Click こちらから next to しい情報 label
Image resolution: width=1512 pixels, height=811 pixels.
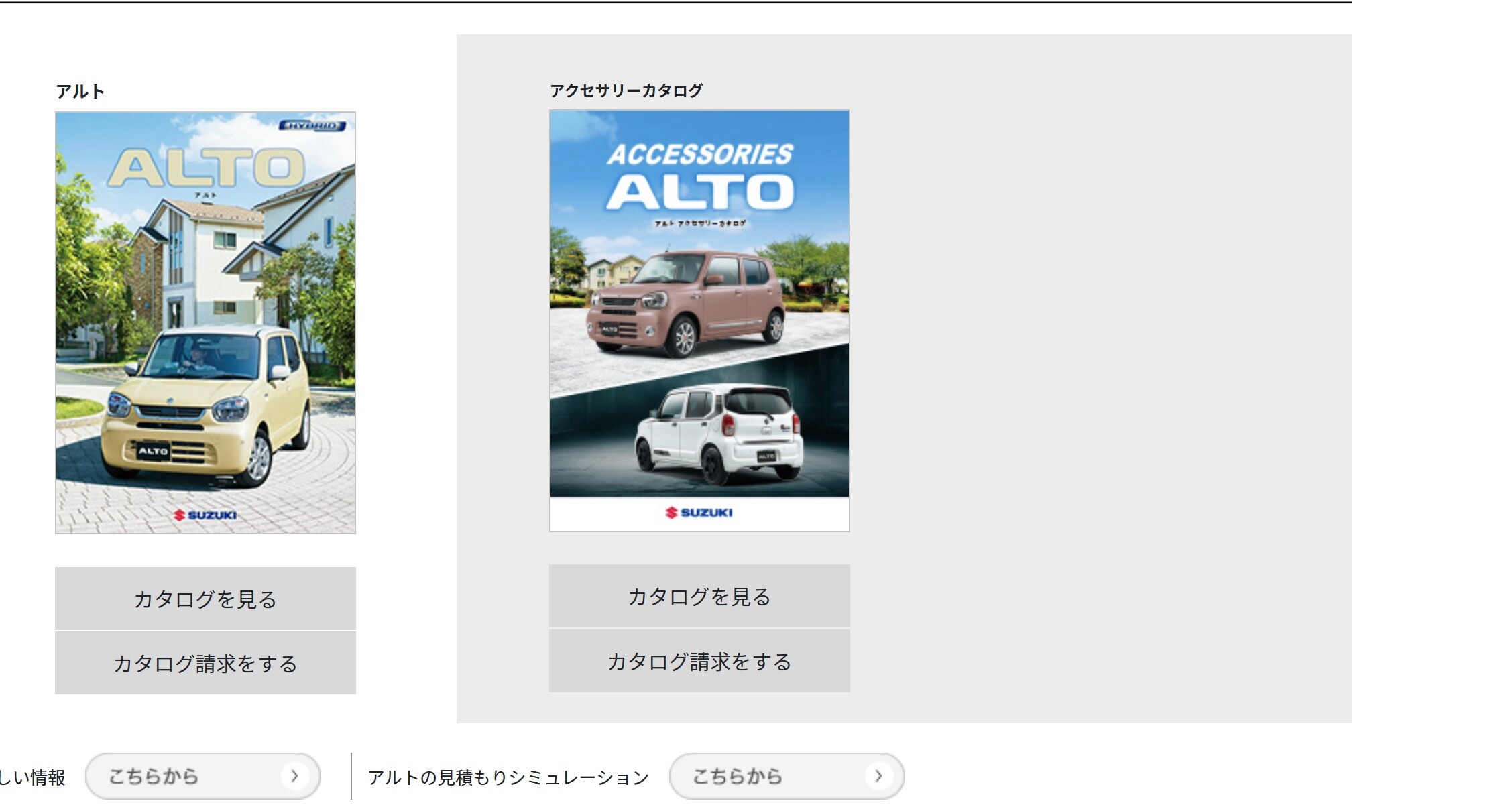tap(154, 776)
